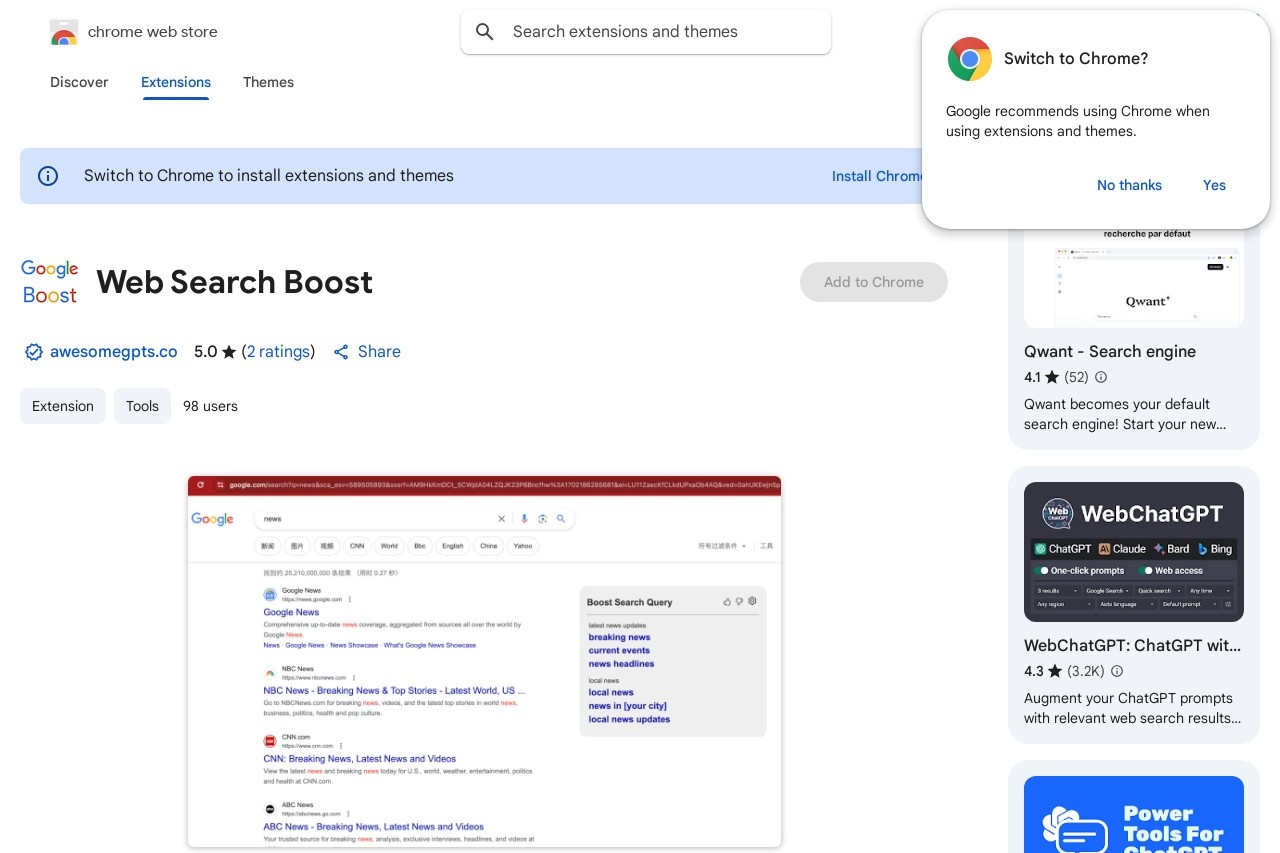Open the Themes tab
Screen dimensions: 1280x853
268,82
